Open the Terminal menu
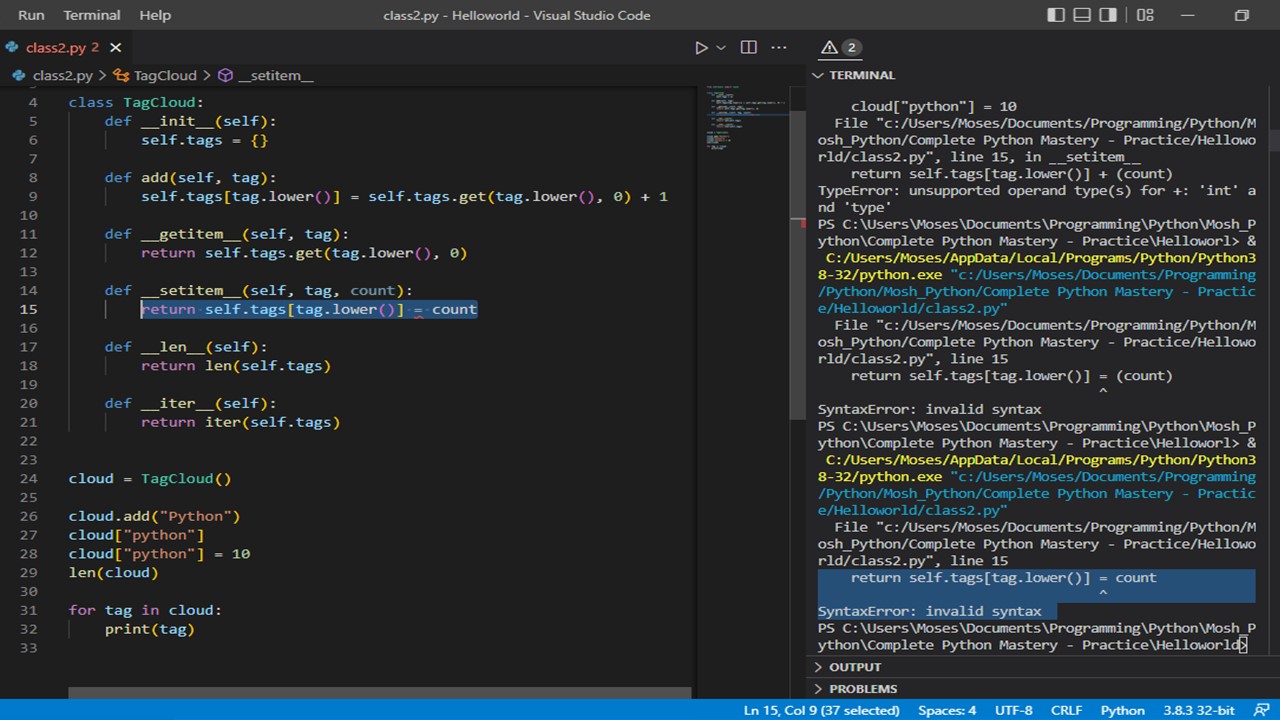1280x720 pixels. coord(91,15)
